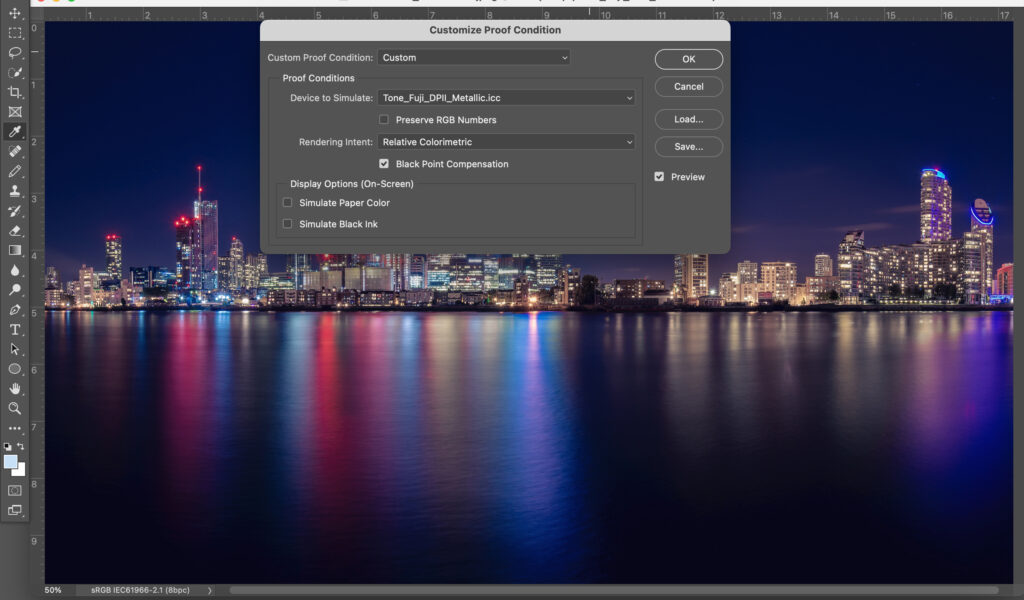
Task: Toggle Quick Mask mode
Action: click(x=14, y=490)
